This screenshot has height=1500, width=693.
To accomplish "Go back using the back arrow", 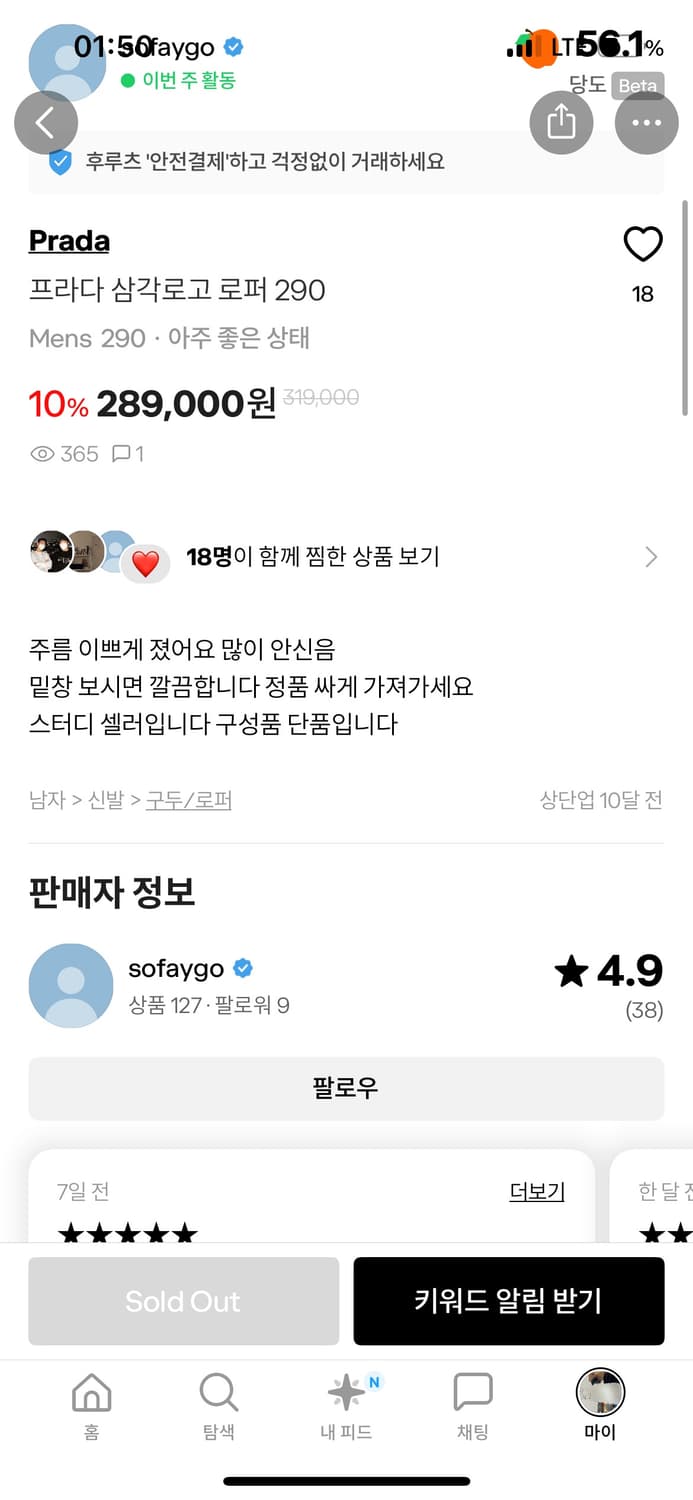I will (46, 122).
